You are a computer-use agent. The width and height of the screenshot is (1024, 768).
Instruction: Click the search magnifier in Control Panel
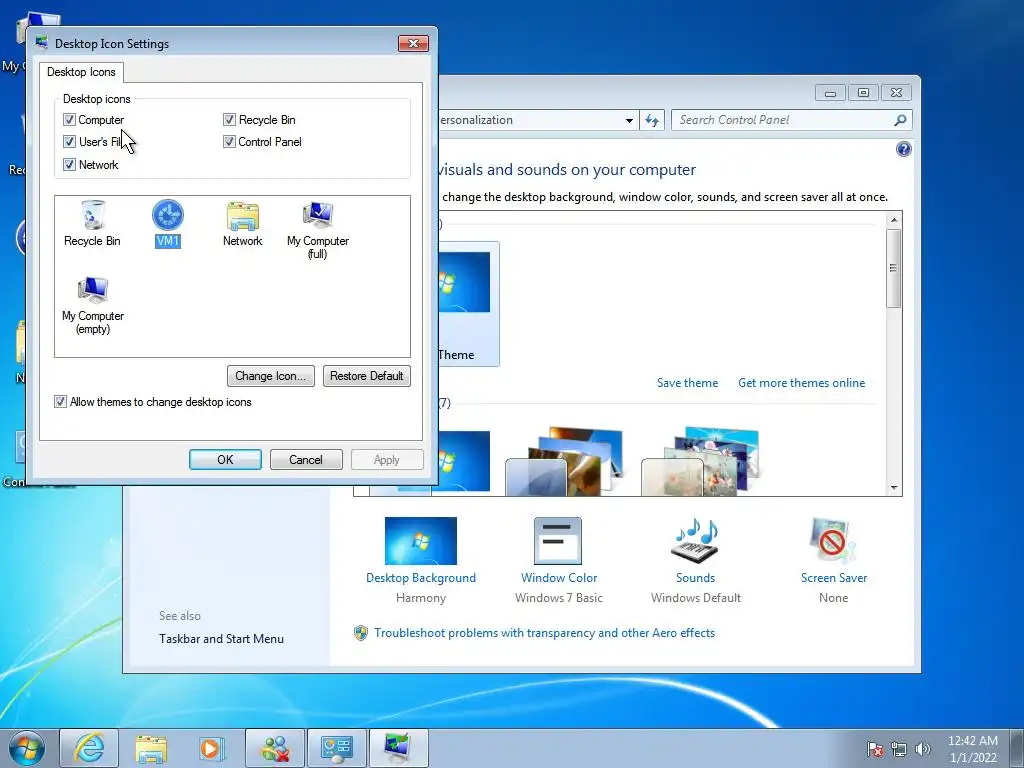[900, 120]
